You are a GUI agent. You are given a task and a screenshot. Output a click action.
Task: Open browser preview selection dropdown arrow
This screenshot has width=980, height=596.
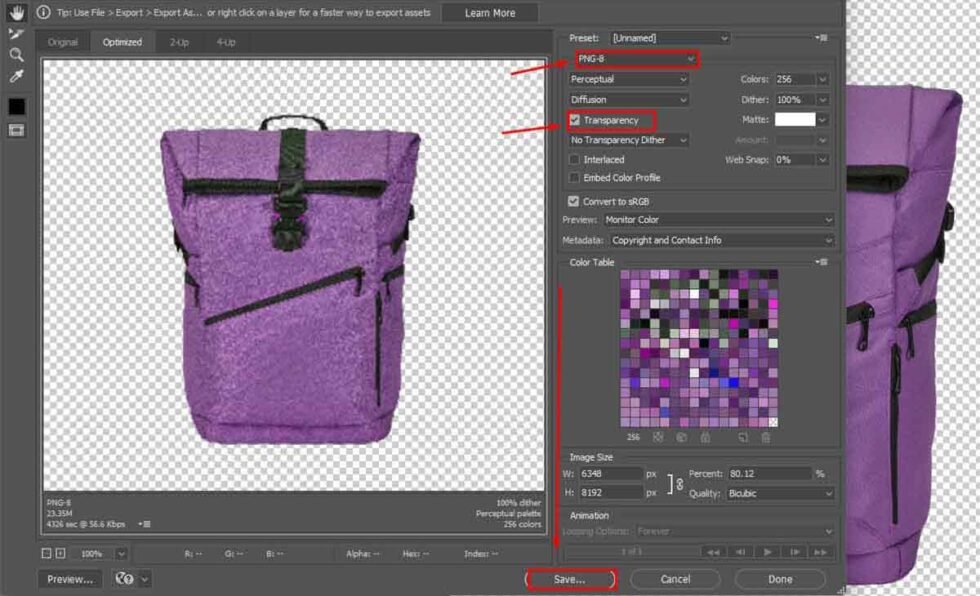click(x=144, y=579)
